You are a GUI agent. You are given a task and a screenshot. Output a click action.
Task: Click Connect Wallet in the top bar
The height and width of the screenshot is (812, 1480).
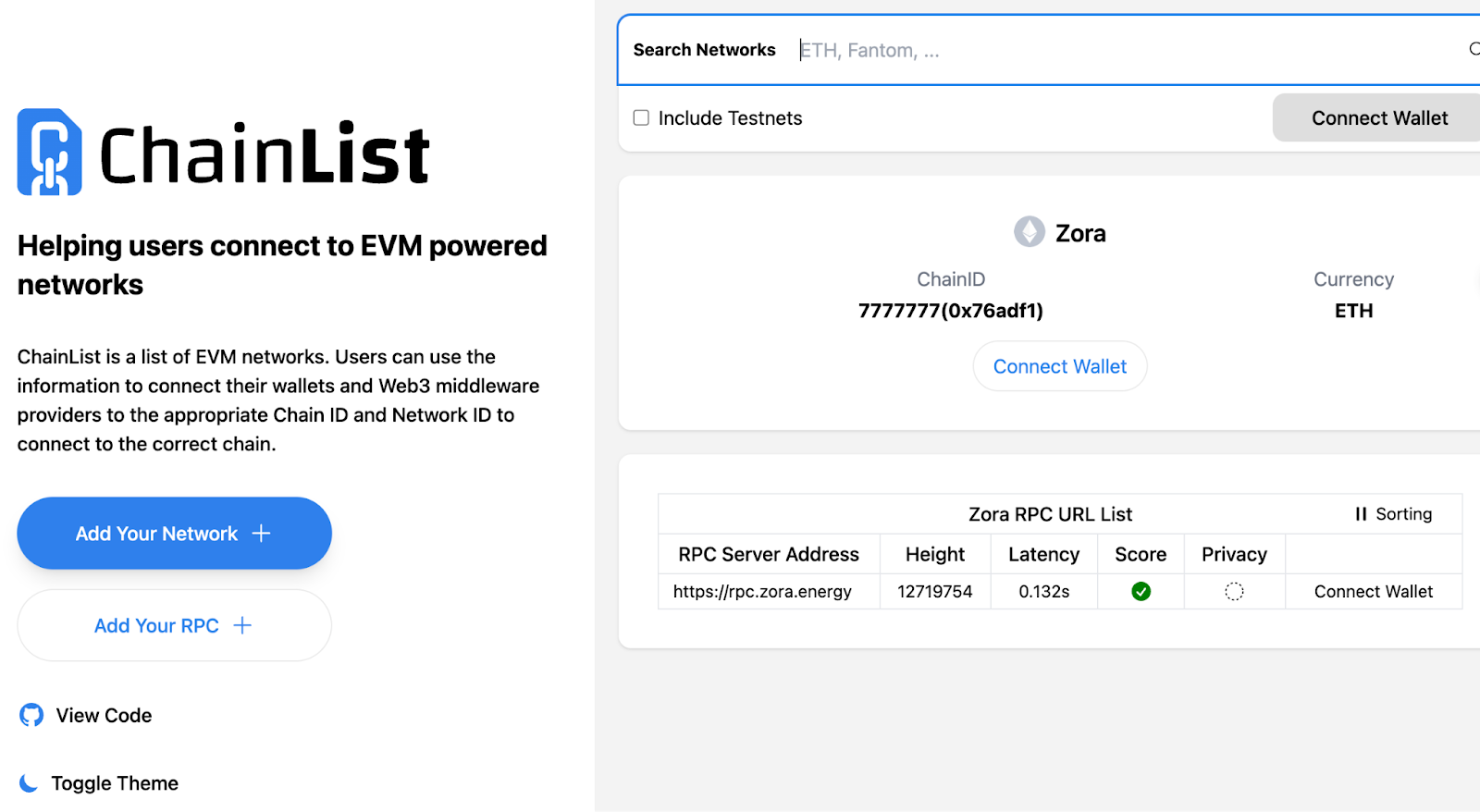(x=1378, y=117)
